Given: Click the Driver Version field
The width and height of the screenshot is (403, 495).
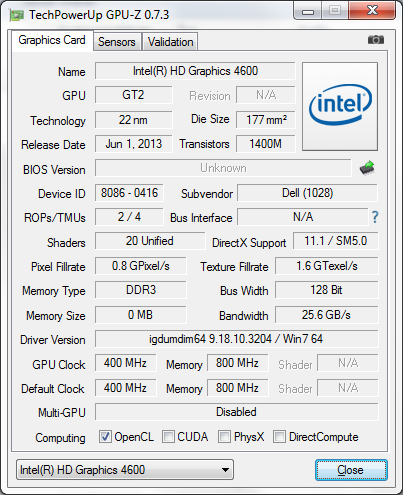Looking at the screenshot, I should [x=237, y=339].
